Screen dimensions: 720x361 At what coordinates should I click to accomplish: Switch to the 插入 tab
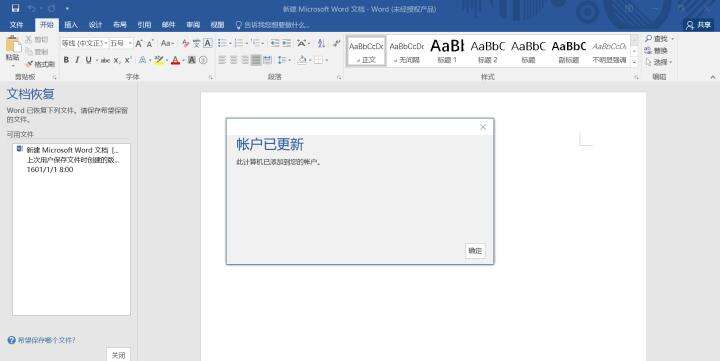(71, 25)
